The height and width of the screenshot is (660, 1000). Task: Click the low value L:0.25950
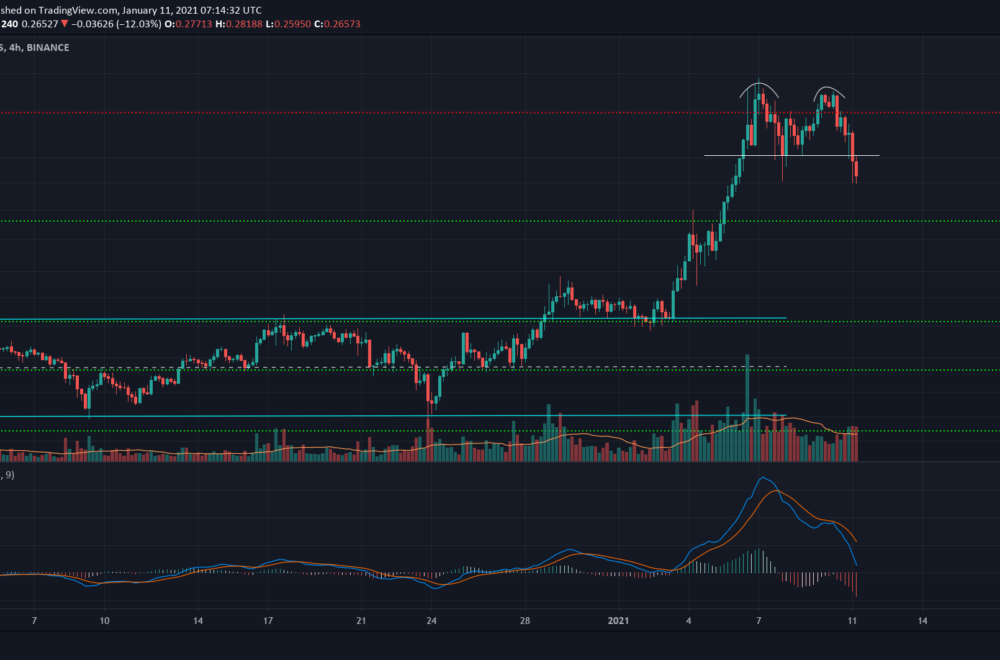(288, 24)
